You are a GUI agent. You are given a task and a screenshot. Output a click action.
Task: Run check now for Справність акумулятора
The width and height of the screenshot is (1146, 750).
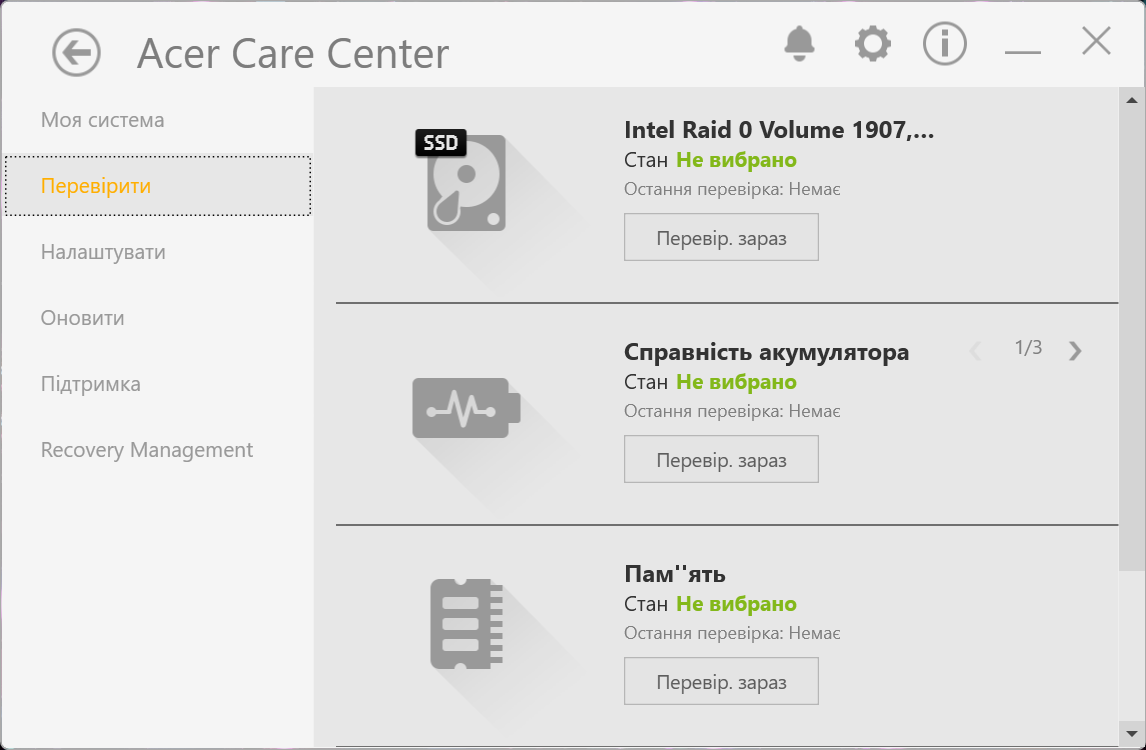[x=721, y=460]
